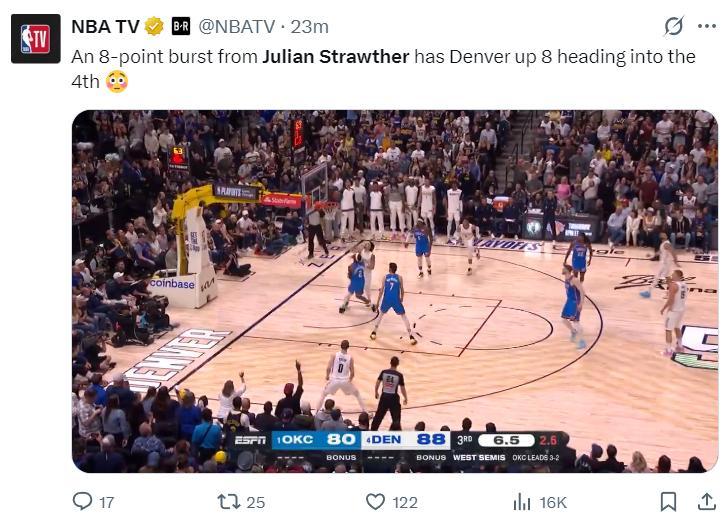Open the NBA TV display name link
This screenshot has width=728, height=518.
[x=105, y=26]
